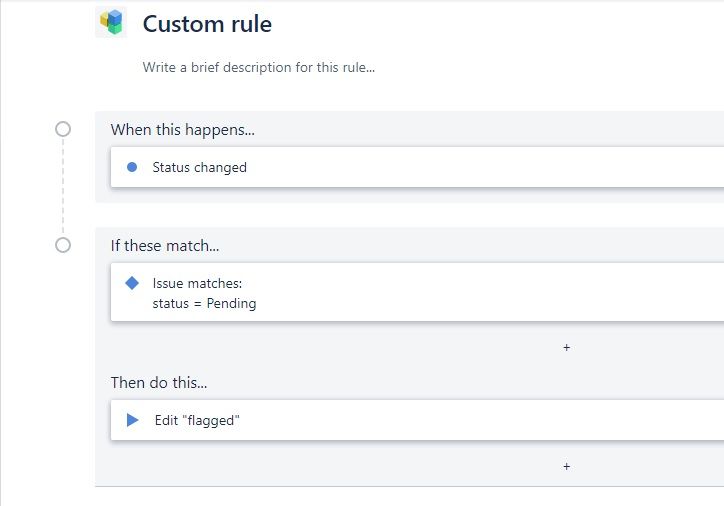The image size is (724, 506).
Task: Click the play arrow action icon
Action: (x=133, y=420)
